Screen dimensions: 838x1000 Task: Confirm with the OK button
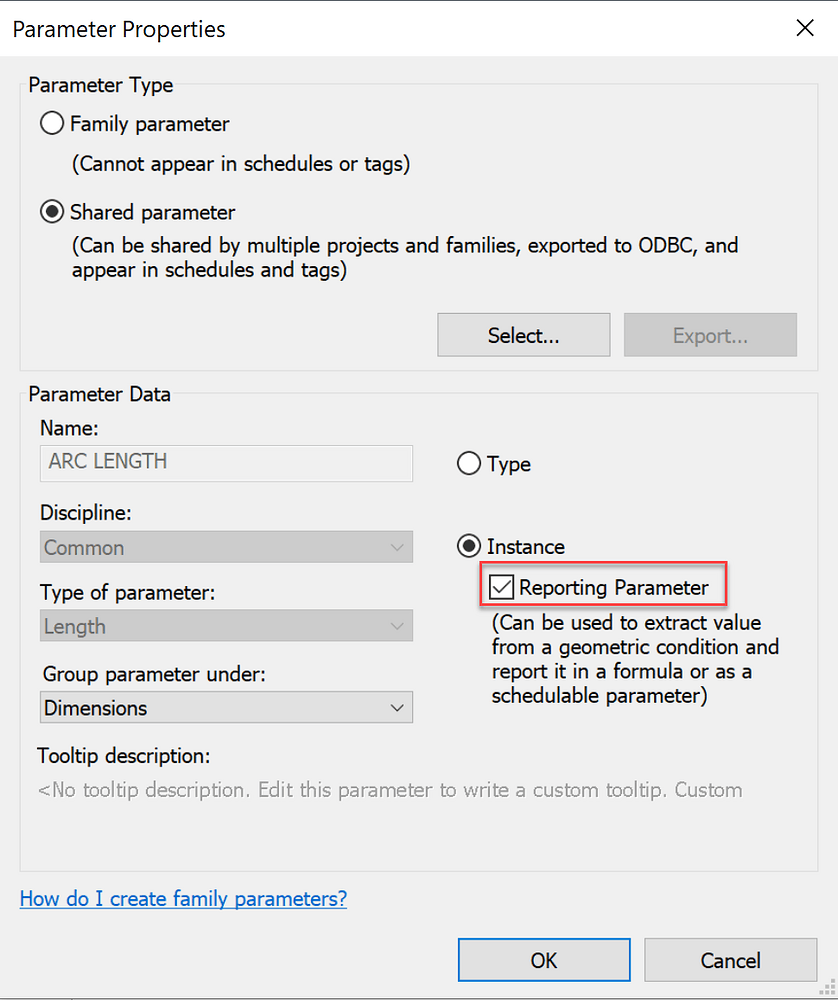[x=543, y=959]
